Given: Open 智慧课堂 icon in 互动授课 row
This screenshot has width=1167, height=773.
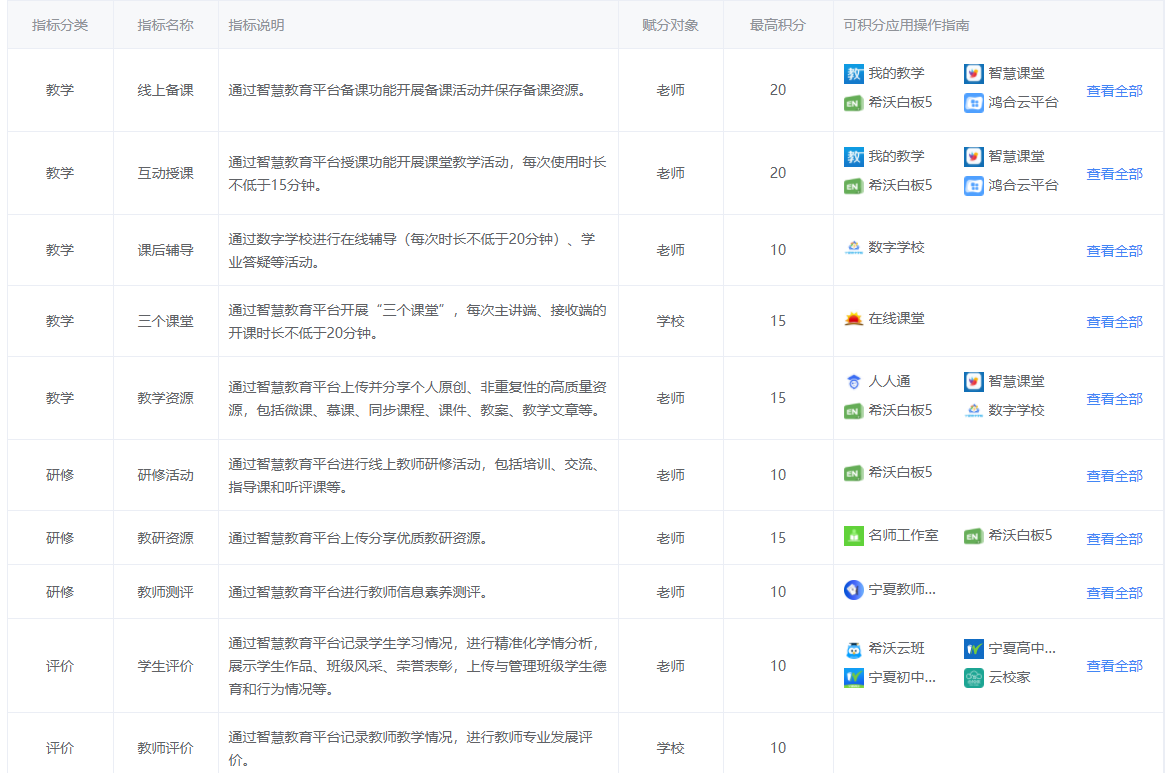Looking at the screenshot, I should (974, 157).
